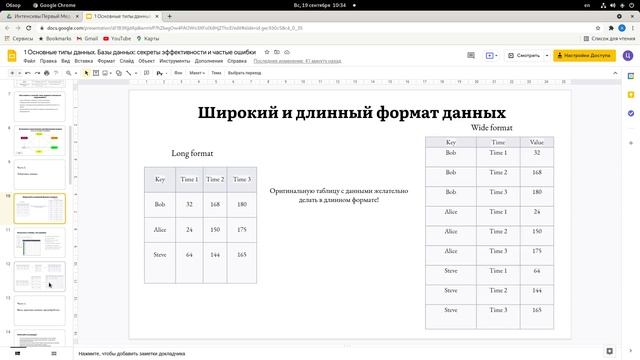640x360 pixels.
Task: Click the Тема (theme) button
Action: [x=216, y=73]
